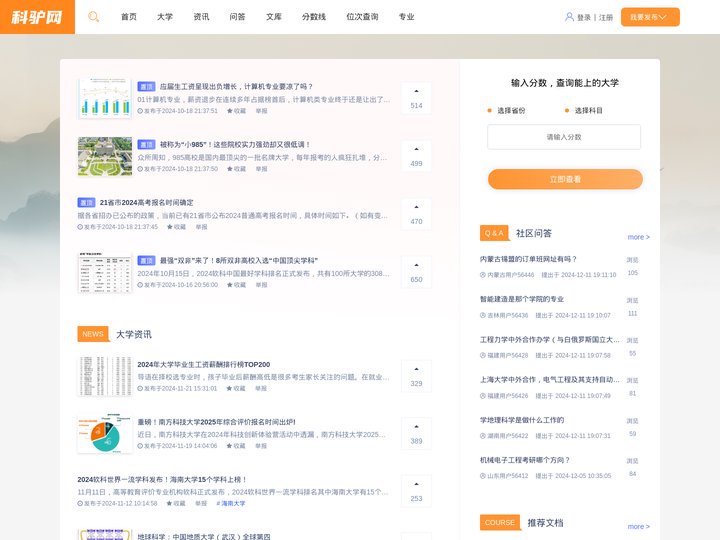This screenshot has height=540, width=720.
Task: Open article title 被称为小985
Action: (235, 144)
